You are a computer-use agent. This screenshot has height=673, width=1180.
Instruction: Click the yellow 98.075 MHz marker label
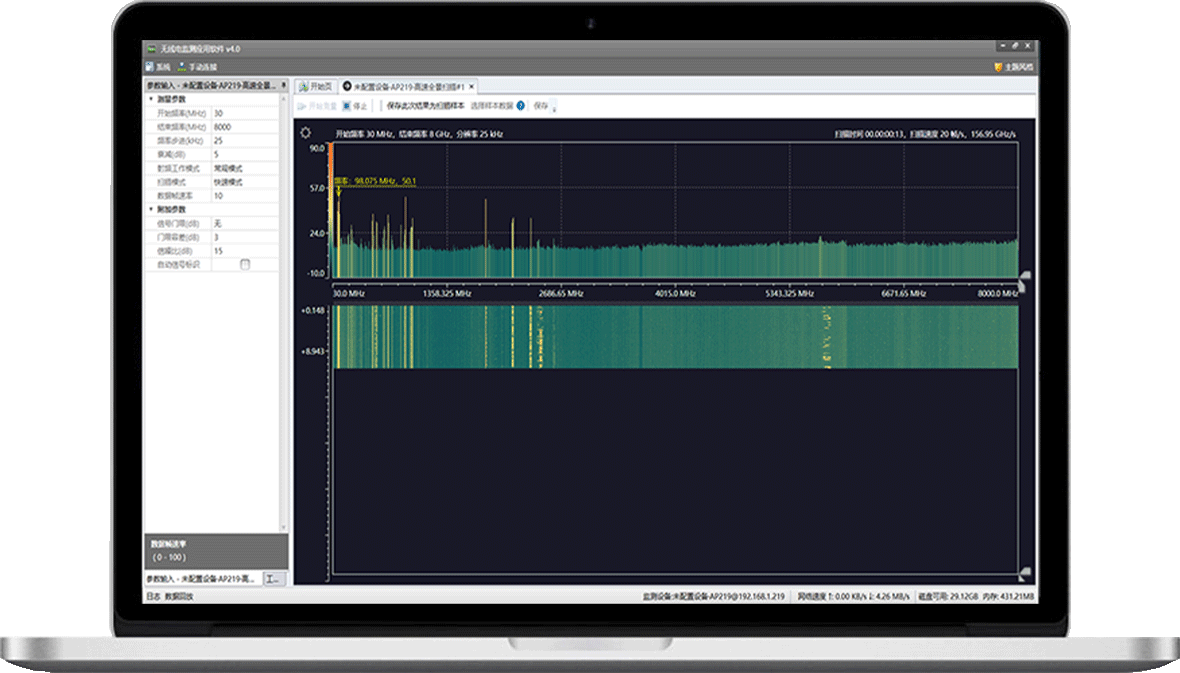coord(375,181)
